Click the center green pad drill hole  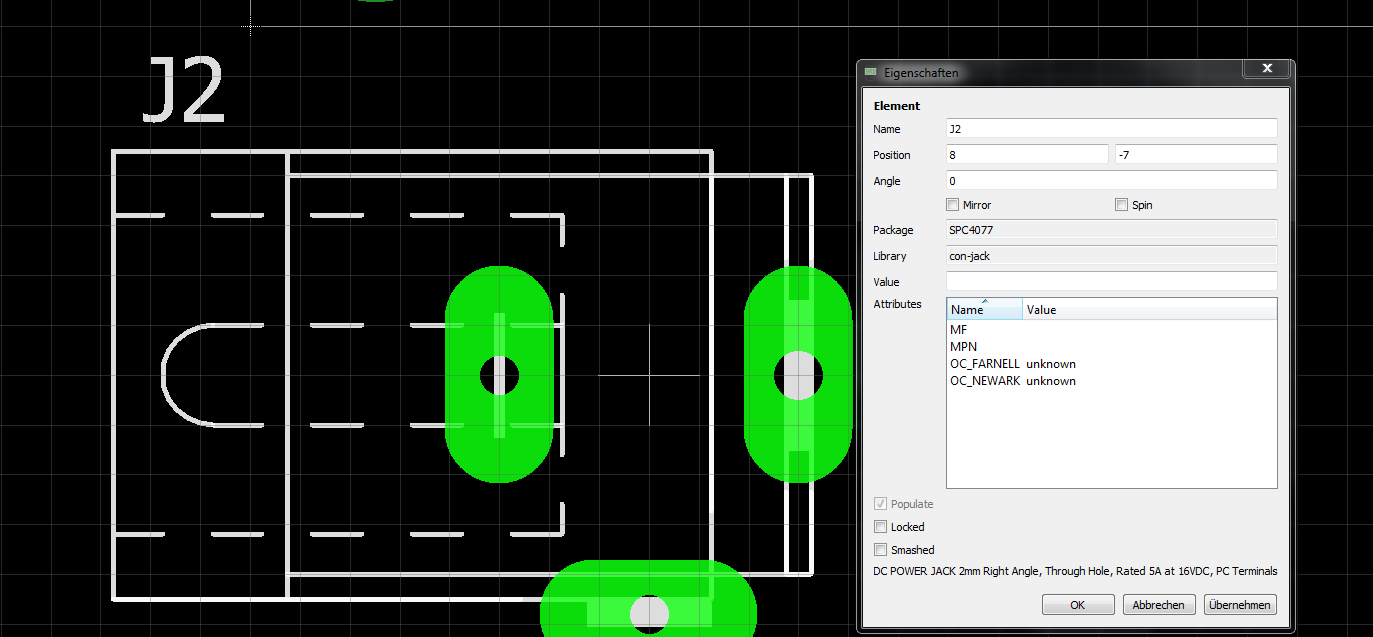(x=499, y=375)
